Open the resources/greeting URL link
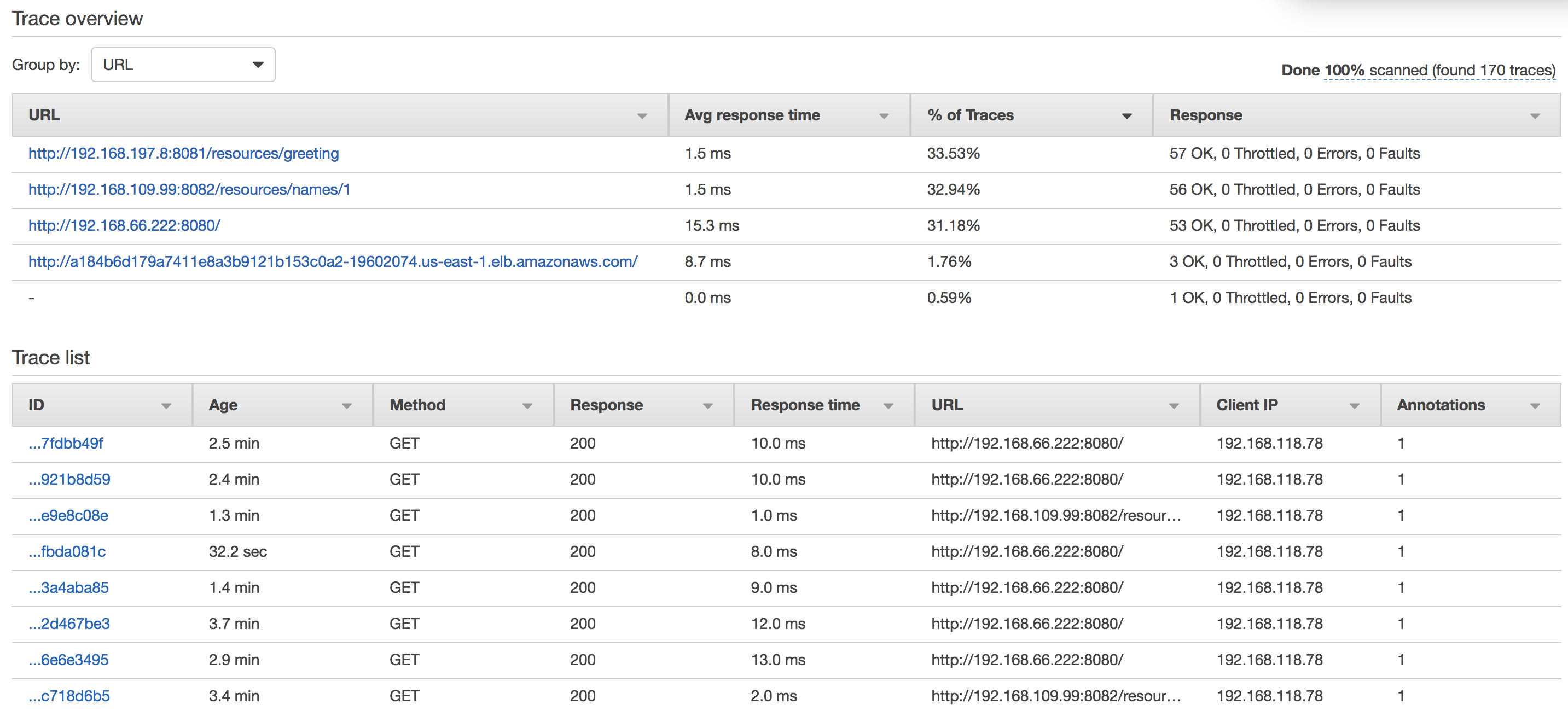1568x710 pixels. click(x=183, y=153)
